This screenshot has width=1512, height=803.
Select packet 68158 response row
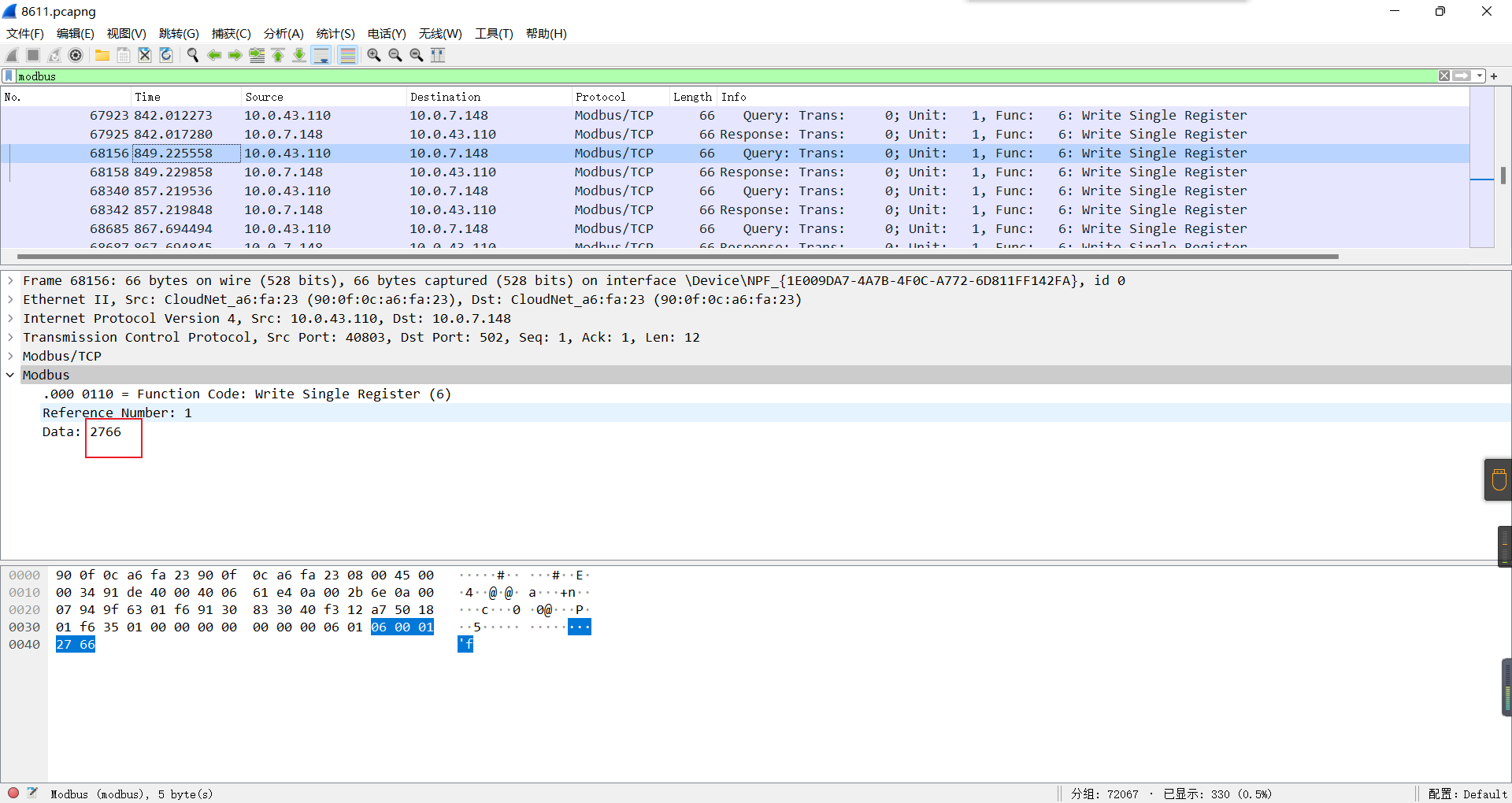point(735,172)
